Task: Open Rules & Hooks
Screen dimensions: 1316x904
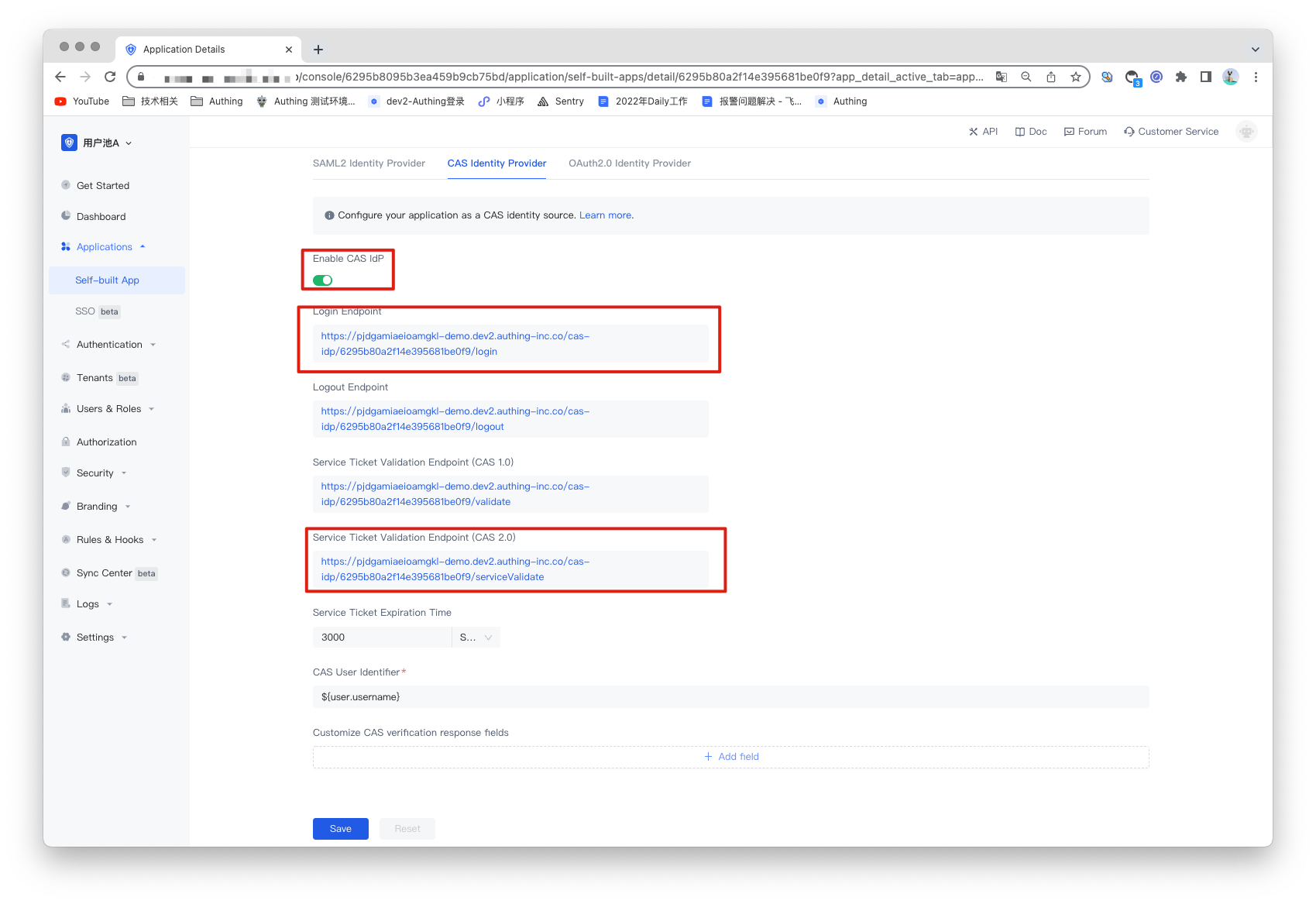Action: pyautogui.click(x=109, y=539)
